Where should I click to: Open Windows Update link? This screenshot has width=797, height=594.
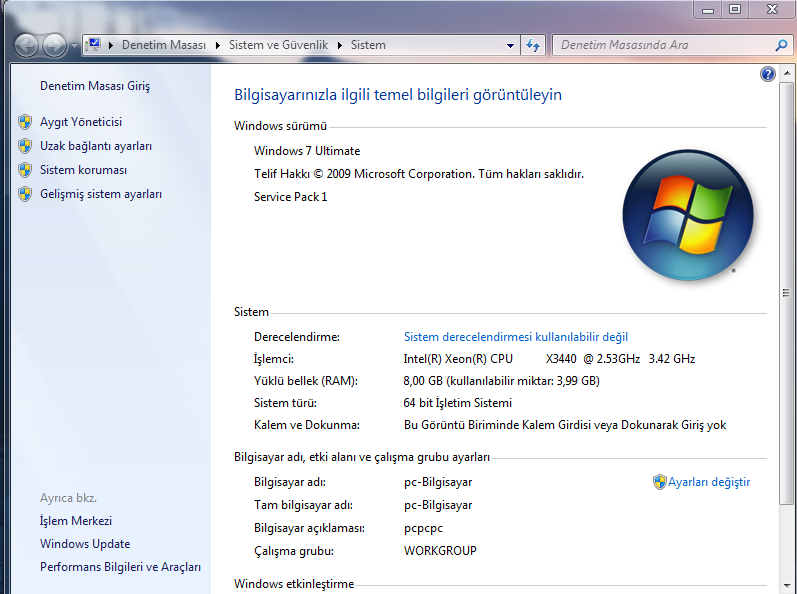coord(85,544)
